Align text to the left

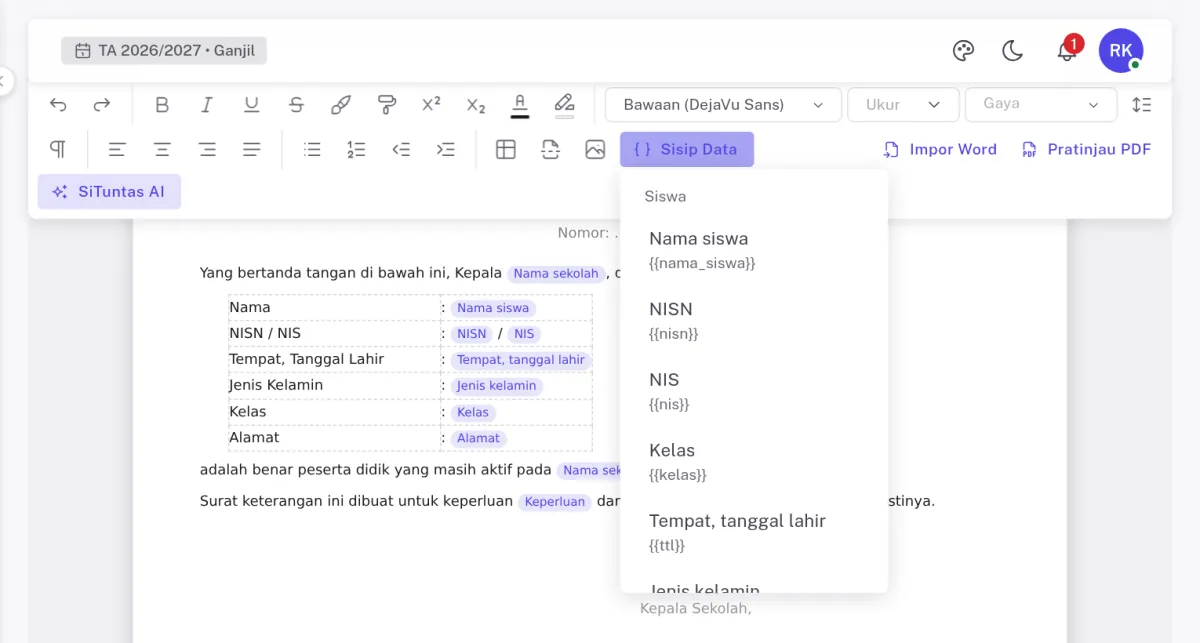(117, 150)
